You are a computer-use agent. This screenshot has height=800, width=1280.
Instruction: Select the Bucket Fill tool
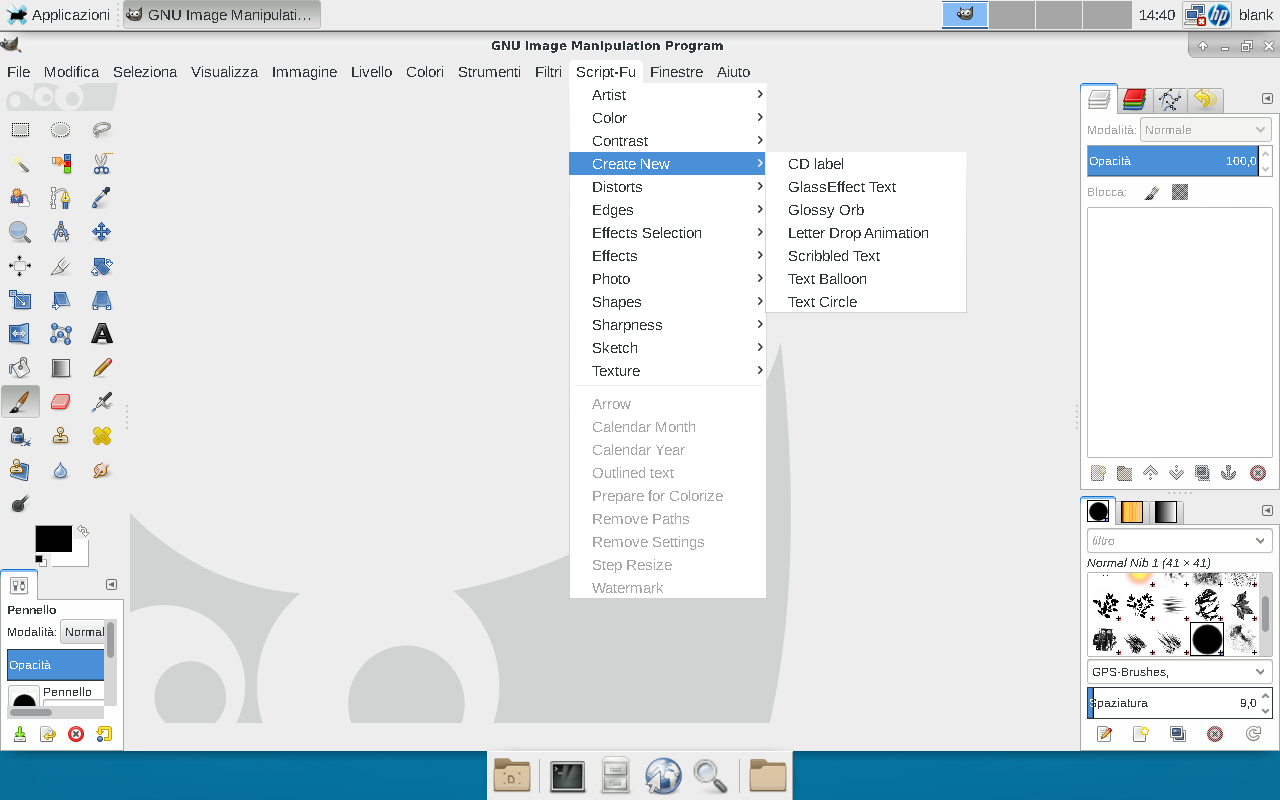coord(20,368)
